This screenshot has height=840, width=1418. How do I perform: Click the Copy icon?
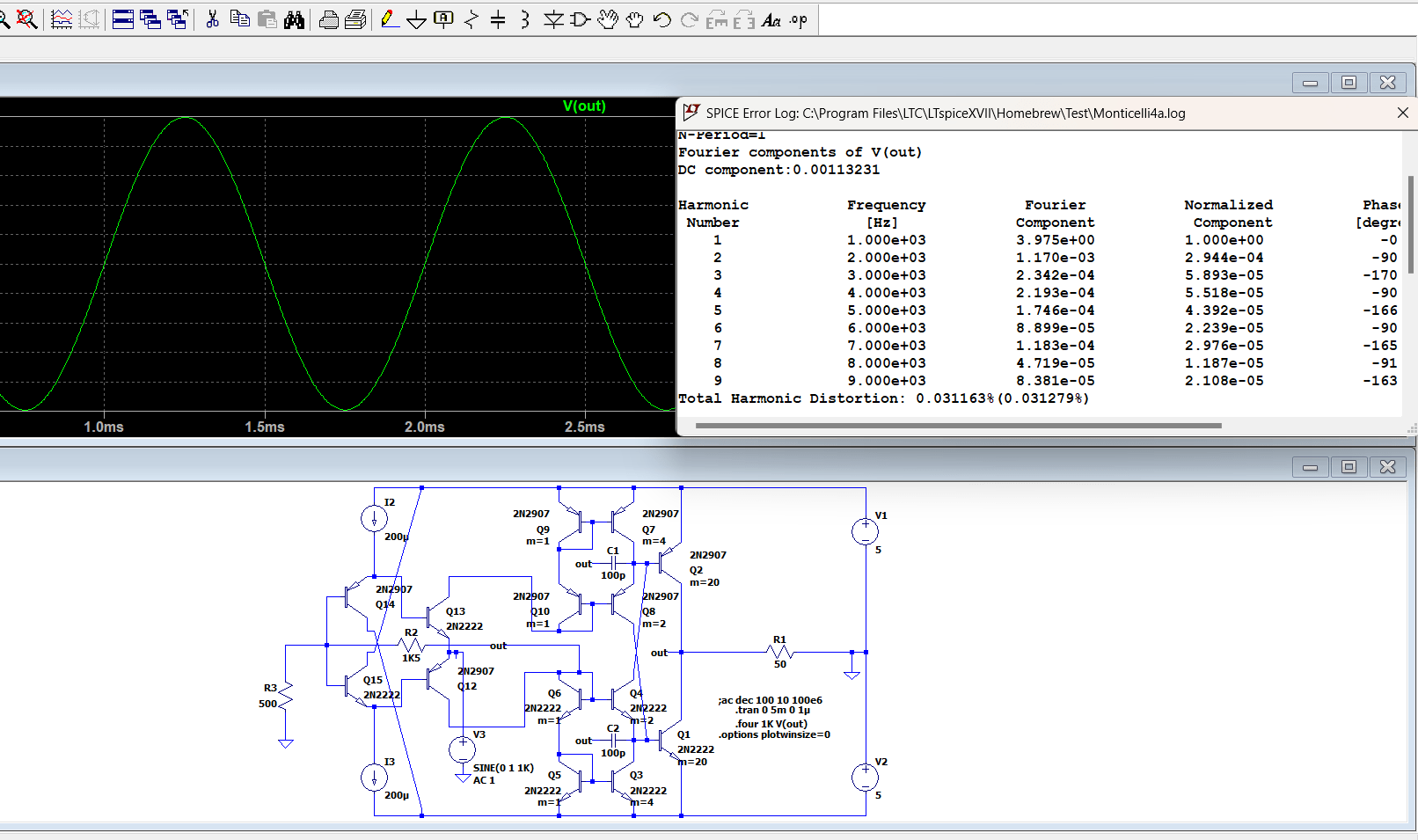(239, 19)
